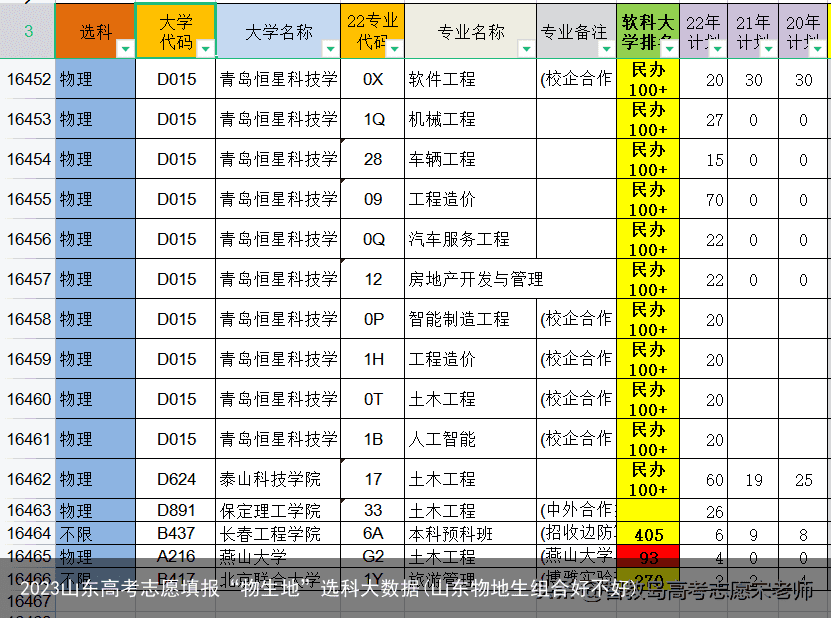
Task: Click the 专业名称 header filter icon
Action: click(527, 50)
